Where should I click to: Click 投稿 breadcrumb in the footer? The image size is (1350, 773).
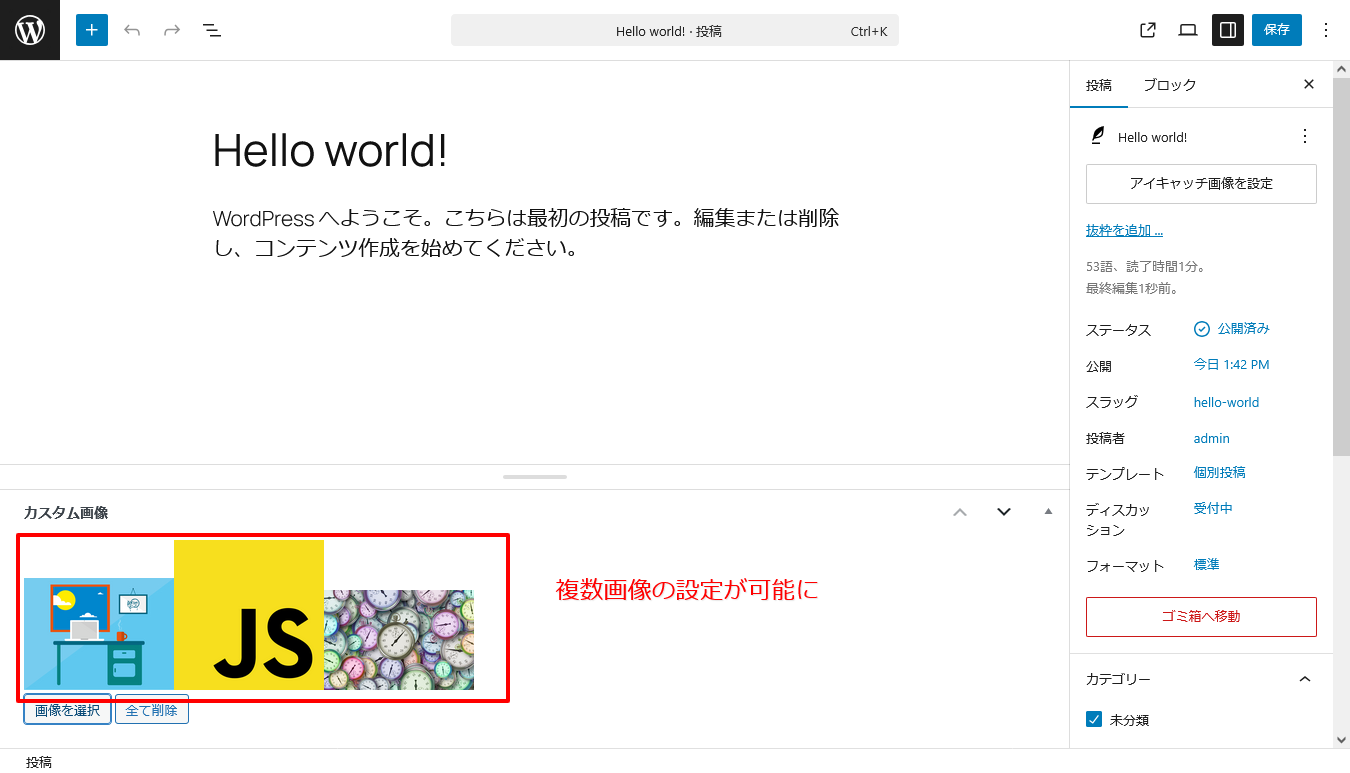[39, 762]
